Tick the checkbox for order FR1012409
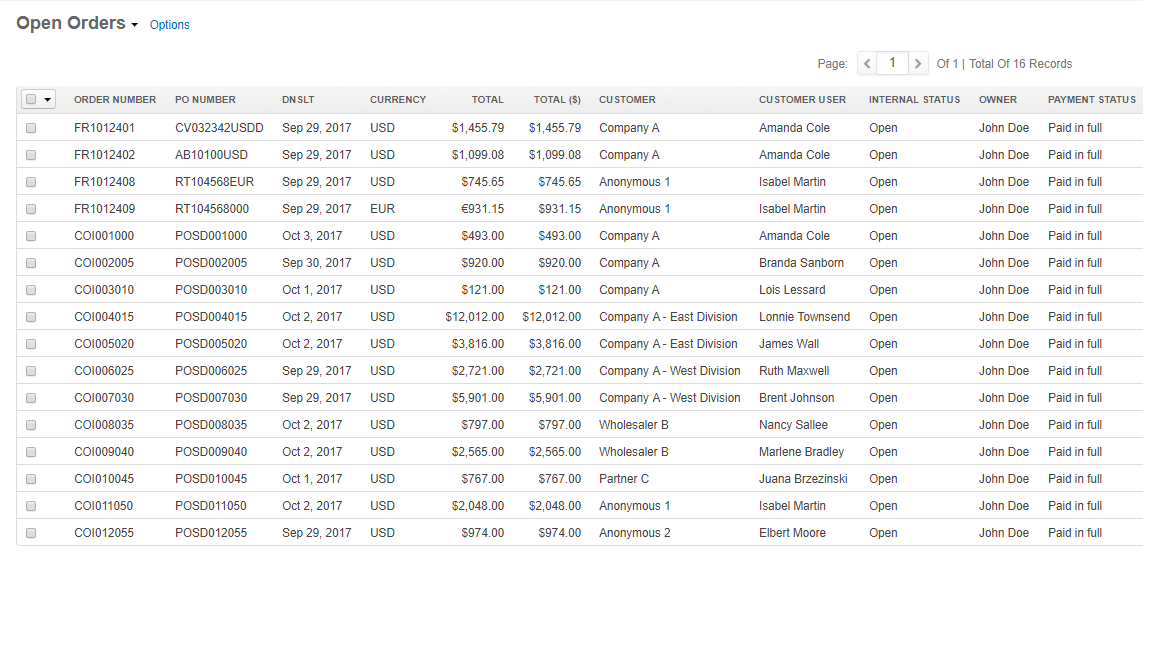The height and width of the screenshot is (648, 1152). pos(31,209)
